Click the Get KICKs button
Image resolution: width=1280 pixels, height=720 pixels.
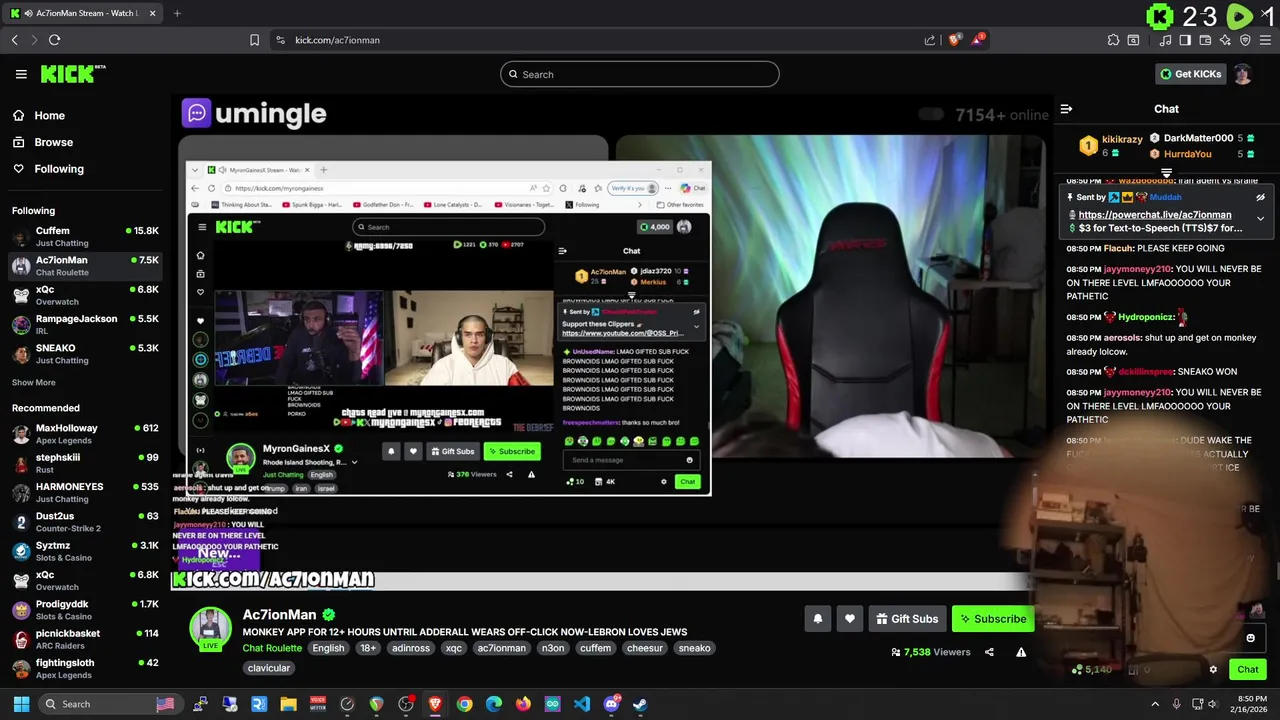click(1190, 74)
